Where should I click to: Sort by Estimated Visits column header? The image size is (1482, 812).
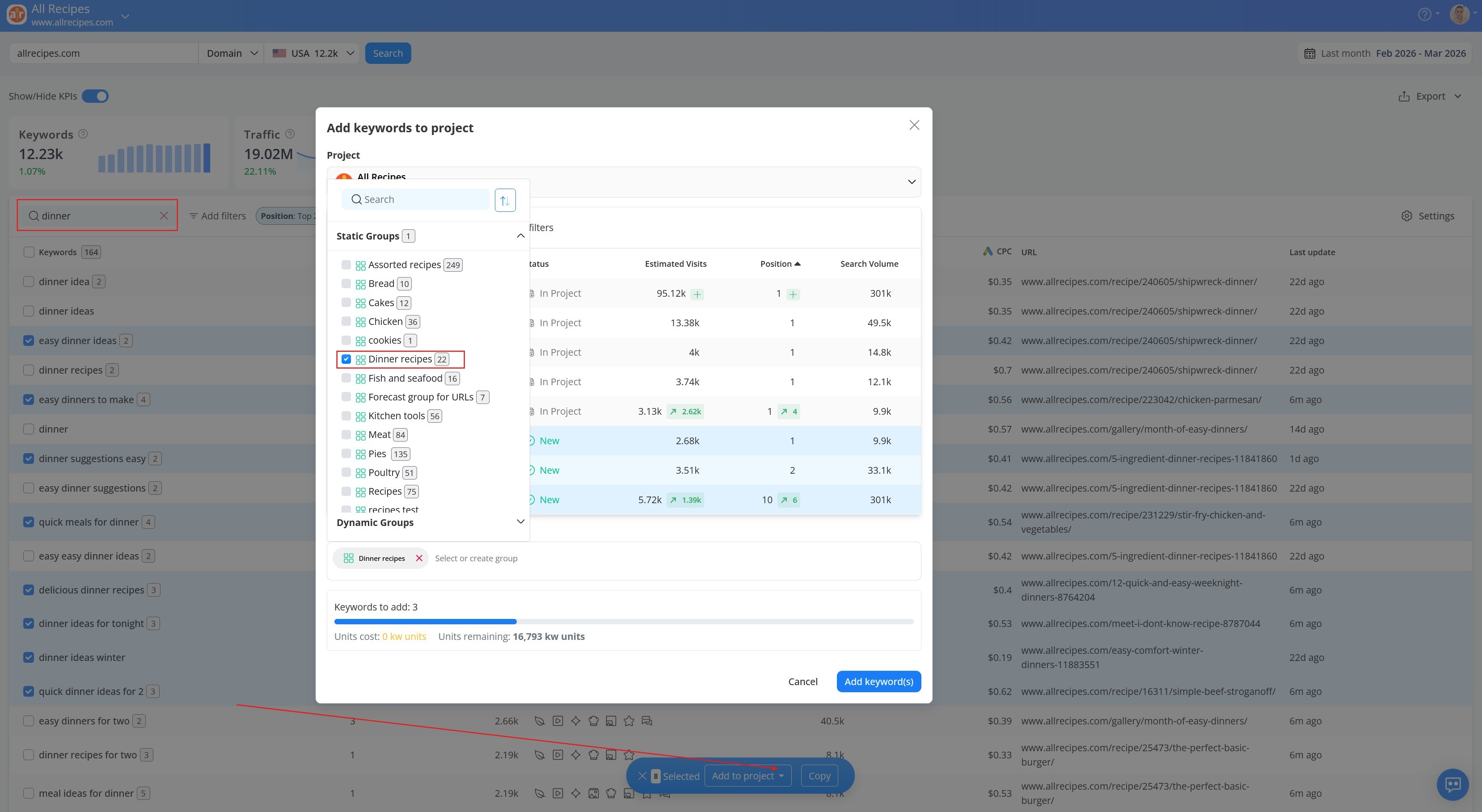coord(676,264)
